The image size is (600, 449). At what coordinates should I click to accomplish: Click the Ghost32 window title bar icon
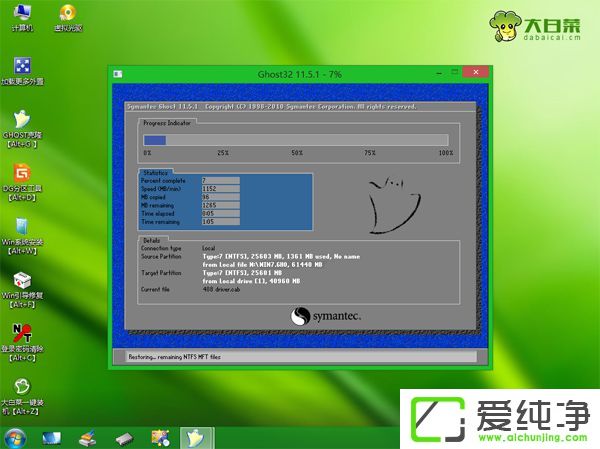coord(119,74)
